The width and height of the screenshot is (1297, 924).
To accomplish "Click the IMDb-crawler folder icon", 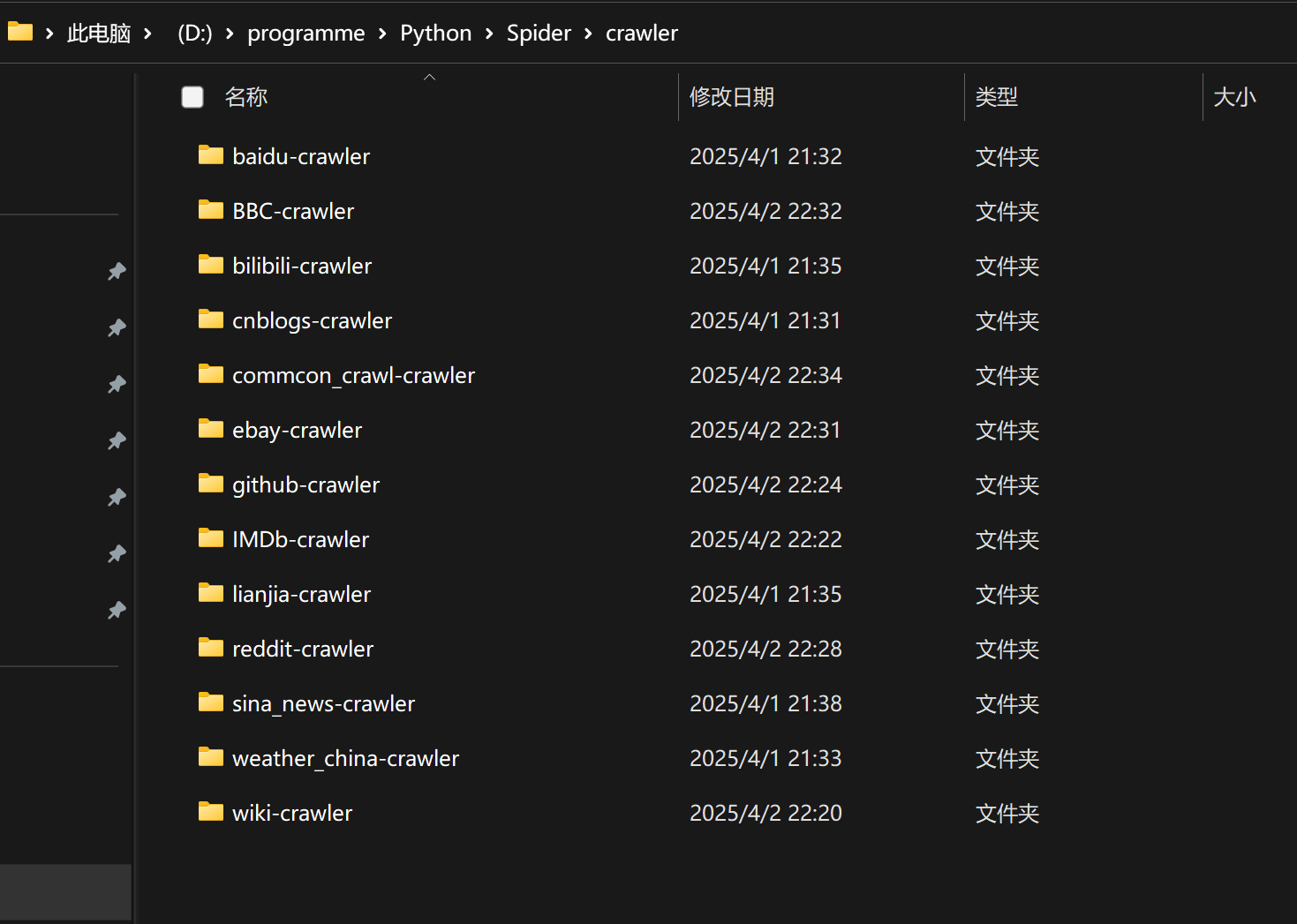I will [211, 538].
